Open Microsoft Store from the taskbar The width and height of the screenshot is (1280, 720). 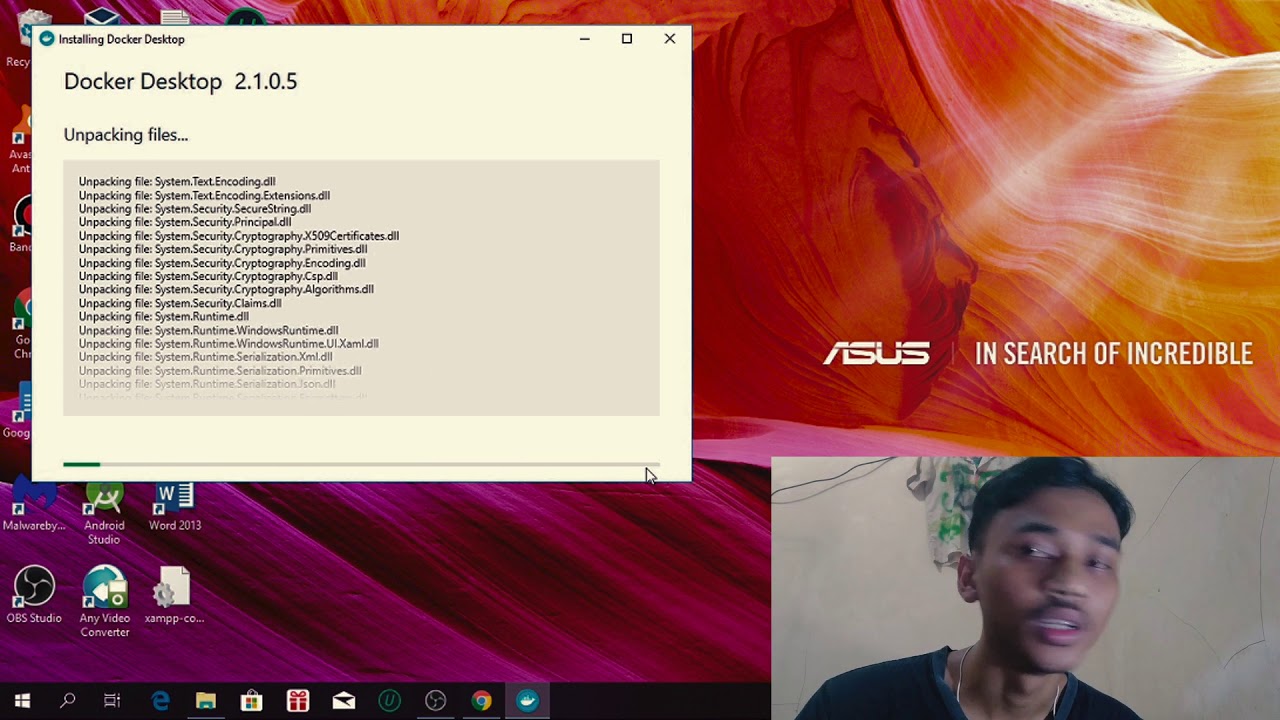[252, 701]
